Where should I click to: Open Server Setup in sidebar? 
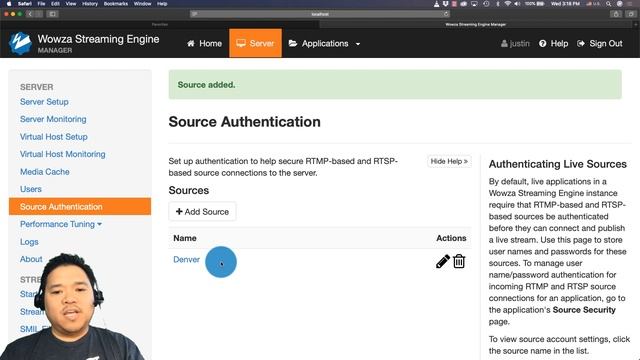point(44,102)
